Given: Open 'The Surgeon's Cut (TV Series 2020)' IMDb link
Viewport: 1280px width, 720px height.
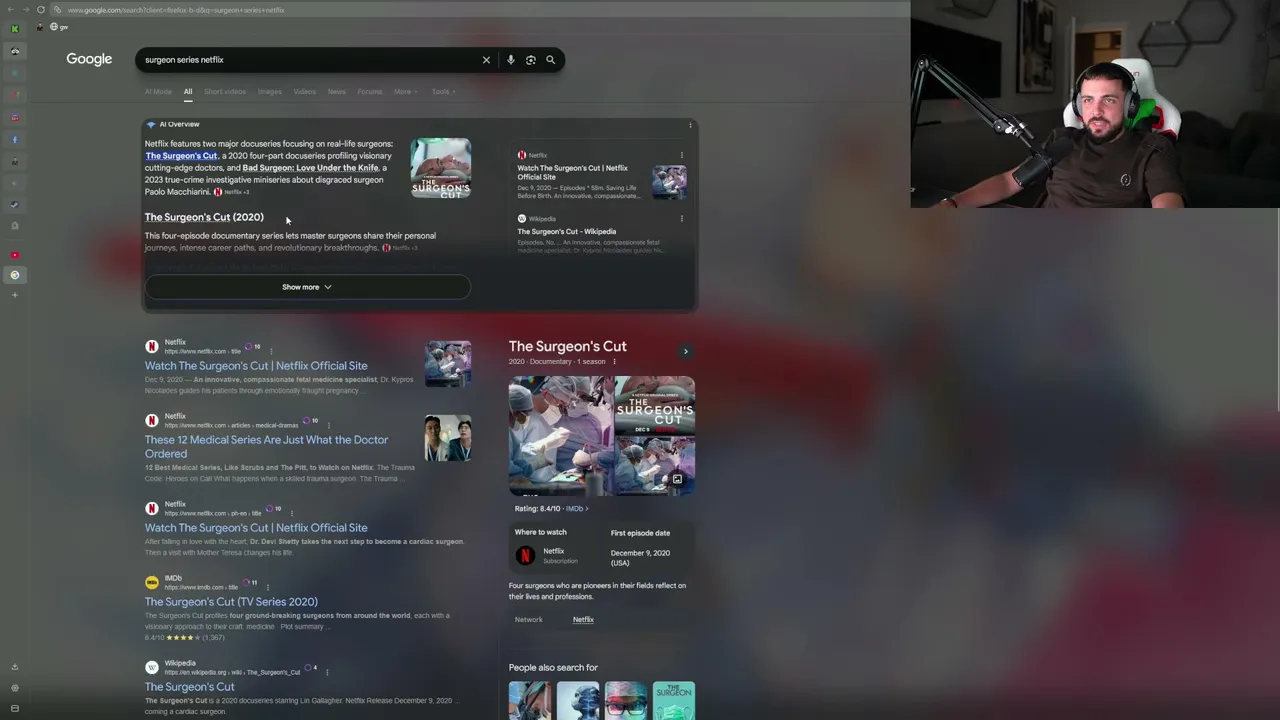Looking at the screenshot, I should click(231, 602).
